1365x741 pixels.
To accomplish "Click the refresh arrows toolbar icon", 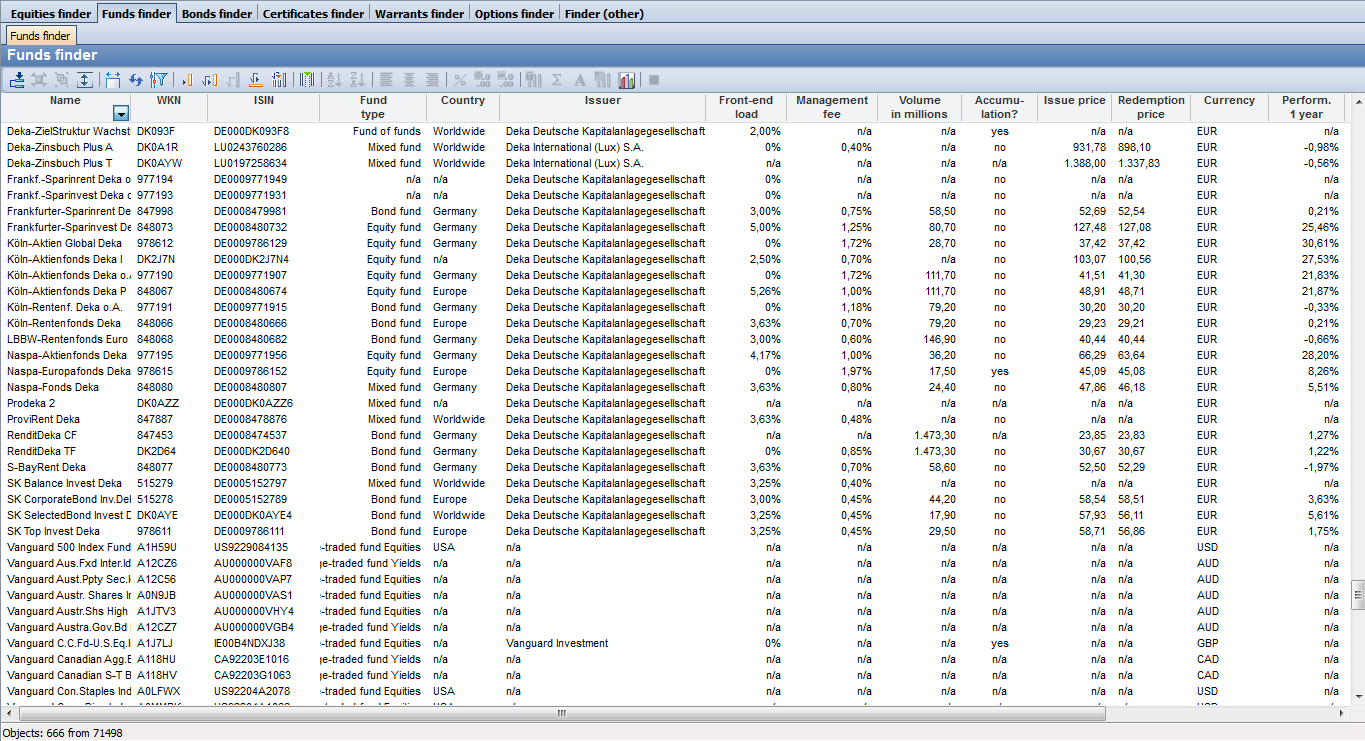I will click(136, 80).
